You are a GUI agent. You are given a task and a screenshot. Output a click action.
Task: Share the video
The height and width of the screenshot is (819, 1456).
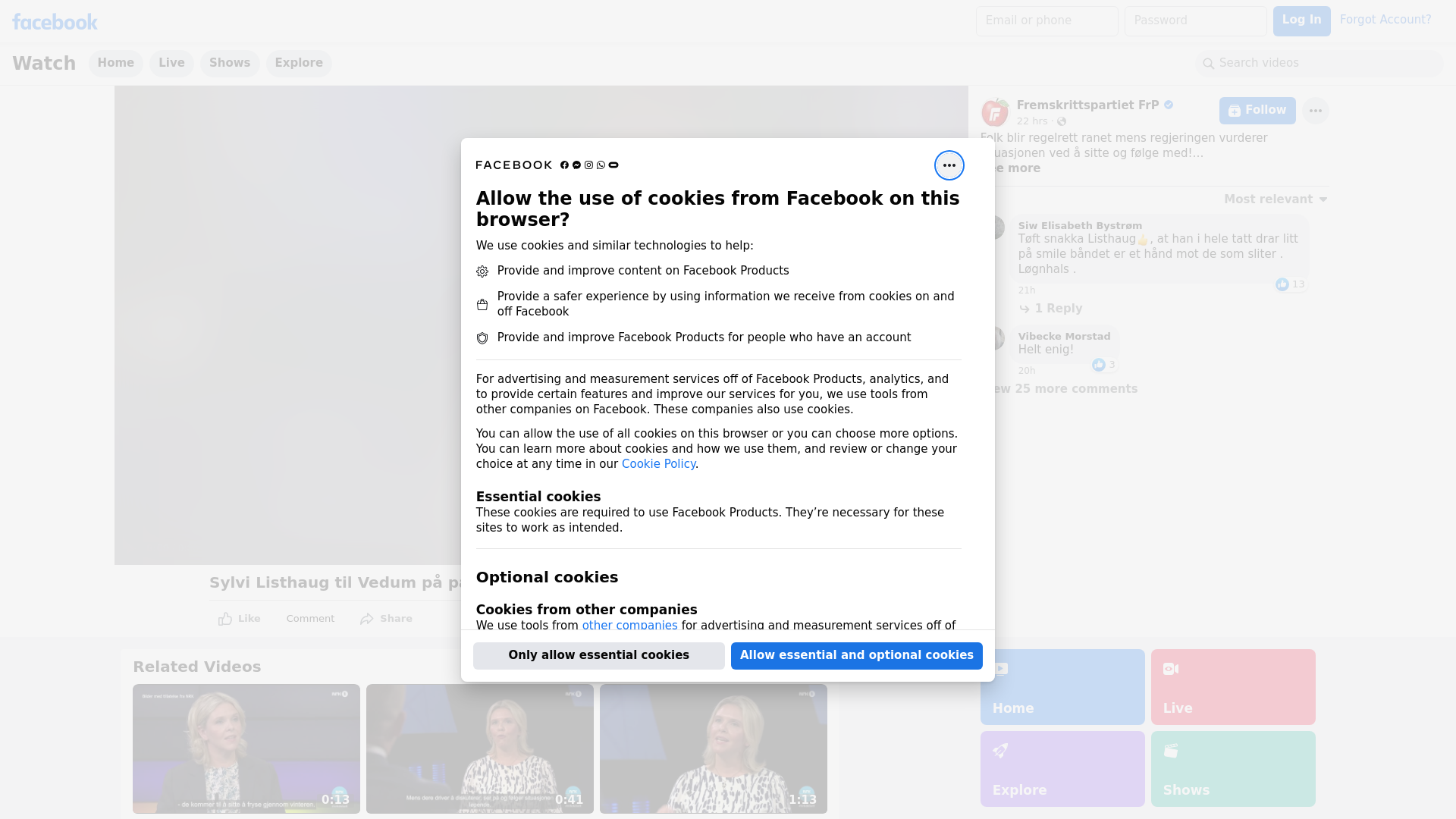click(x=386, y=619)
